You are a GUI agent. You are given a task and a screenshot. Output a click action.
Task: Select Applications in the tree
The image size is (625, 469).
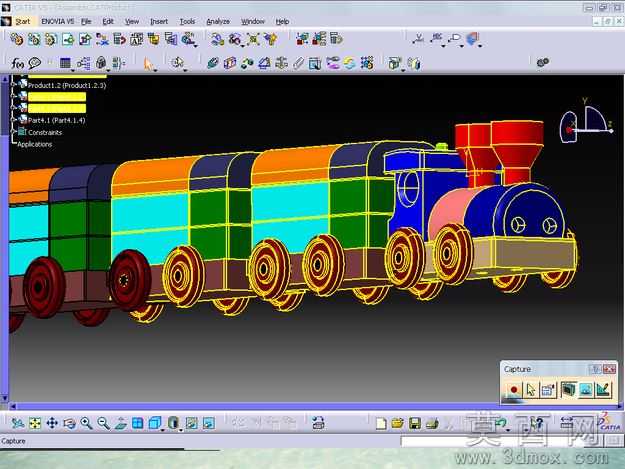click(34, 144)
